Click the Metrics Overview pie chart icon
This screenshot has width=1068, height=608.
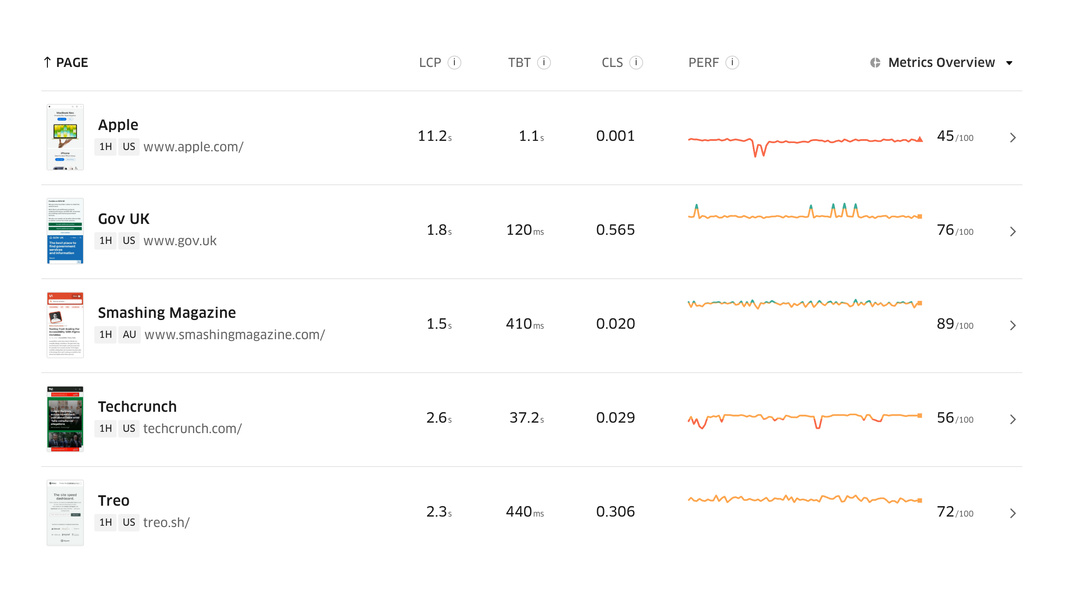coord(875,63)
